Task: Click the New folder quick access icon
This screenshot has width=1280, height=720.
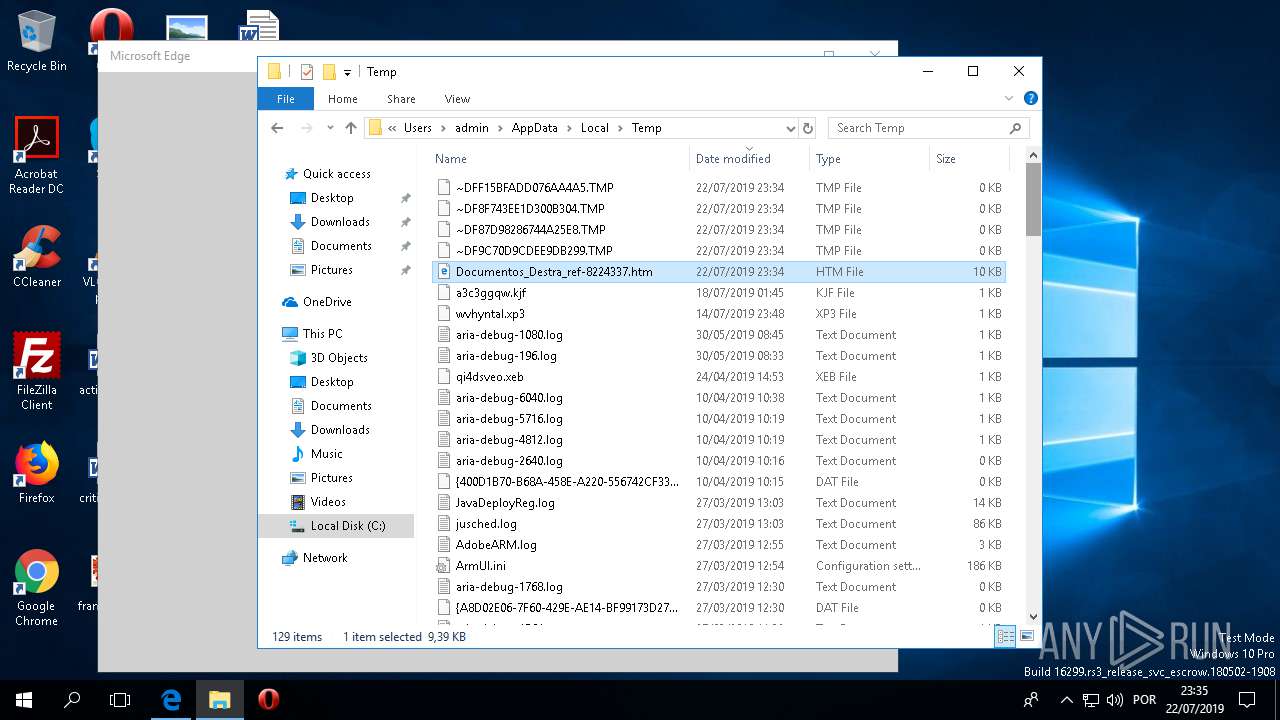Action: pos(328,72)
